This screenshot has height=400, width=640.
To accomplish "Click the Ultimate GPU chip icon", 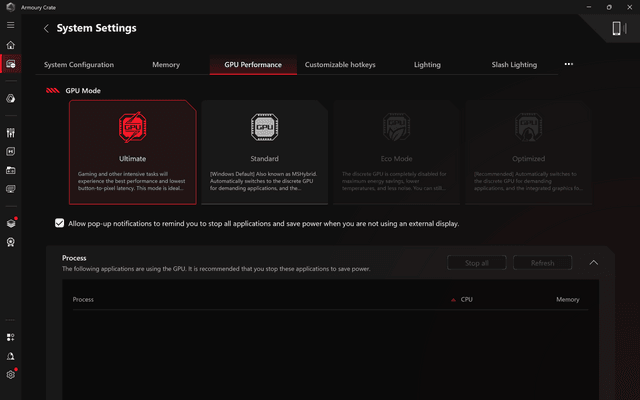I will (x=133, y=127).
